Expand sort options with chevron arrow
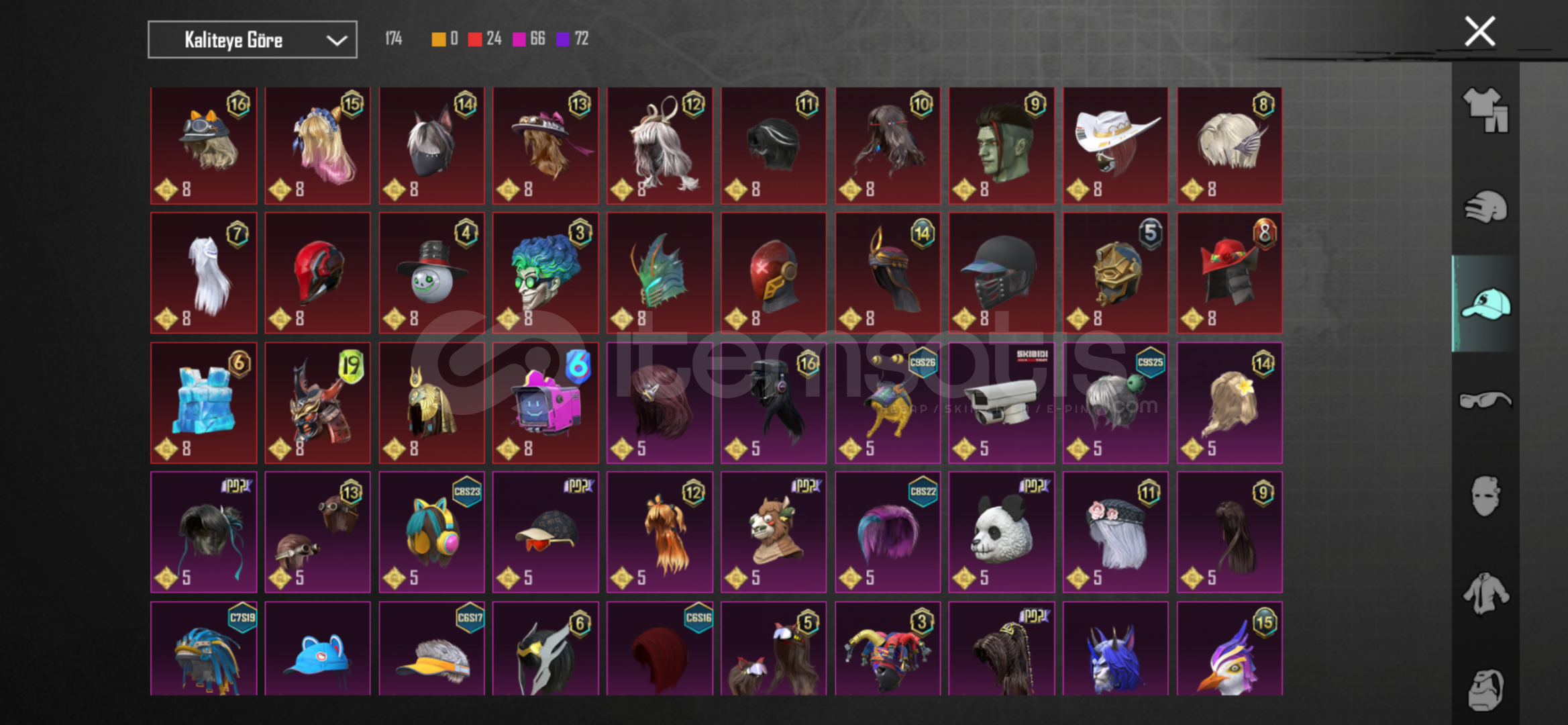This screenshot has width=1568, height=725. point(336,40)
